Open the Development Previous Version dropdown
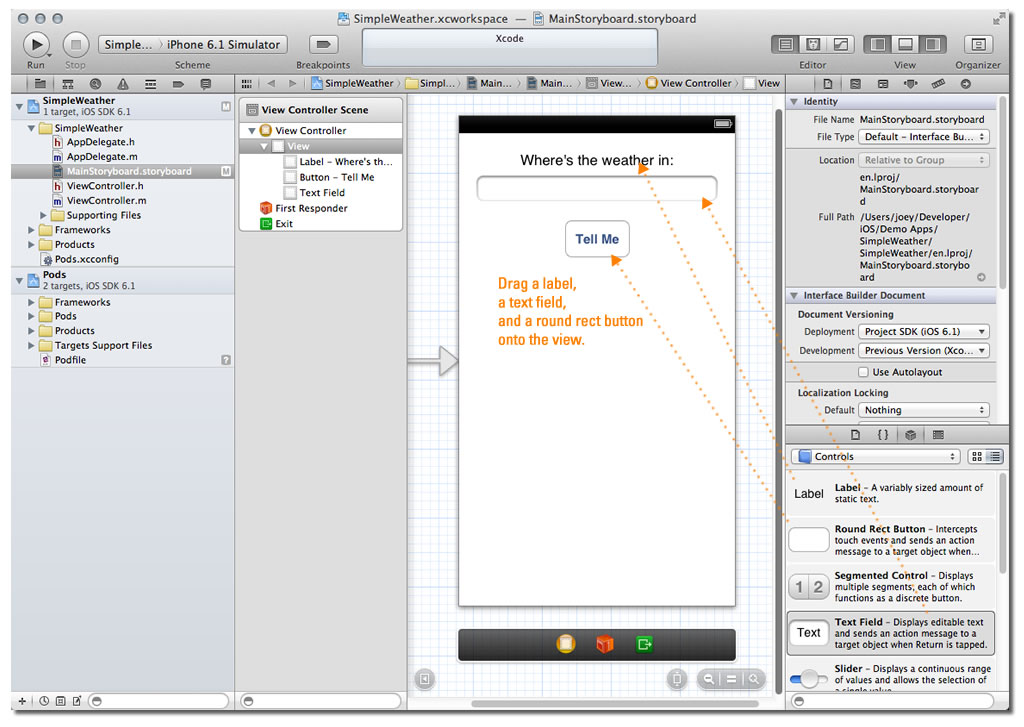This screenshot has width=1024, height=727. point(923,351)
